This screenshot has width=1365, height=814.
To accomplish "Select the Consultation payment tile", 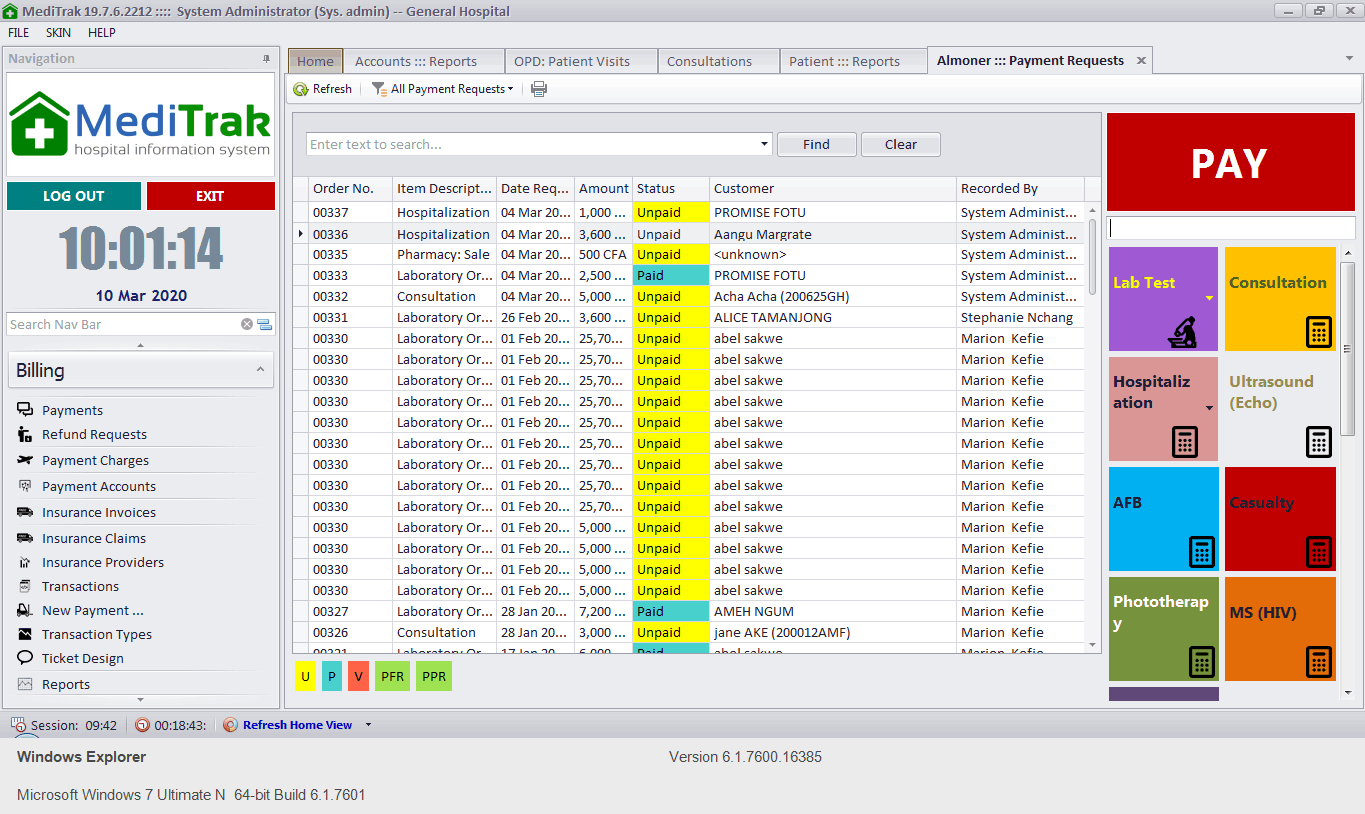I will tap(1280, 299).
